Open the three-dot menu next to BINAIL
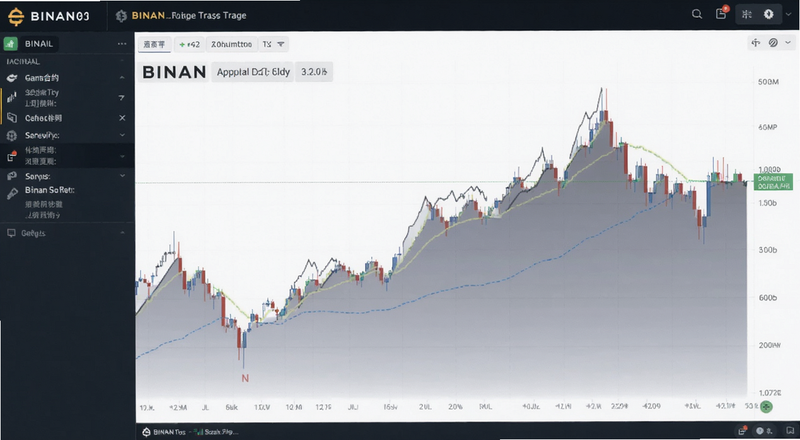Screen dimensions: 800x440 coord(122,44)
